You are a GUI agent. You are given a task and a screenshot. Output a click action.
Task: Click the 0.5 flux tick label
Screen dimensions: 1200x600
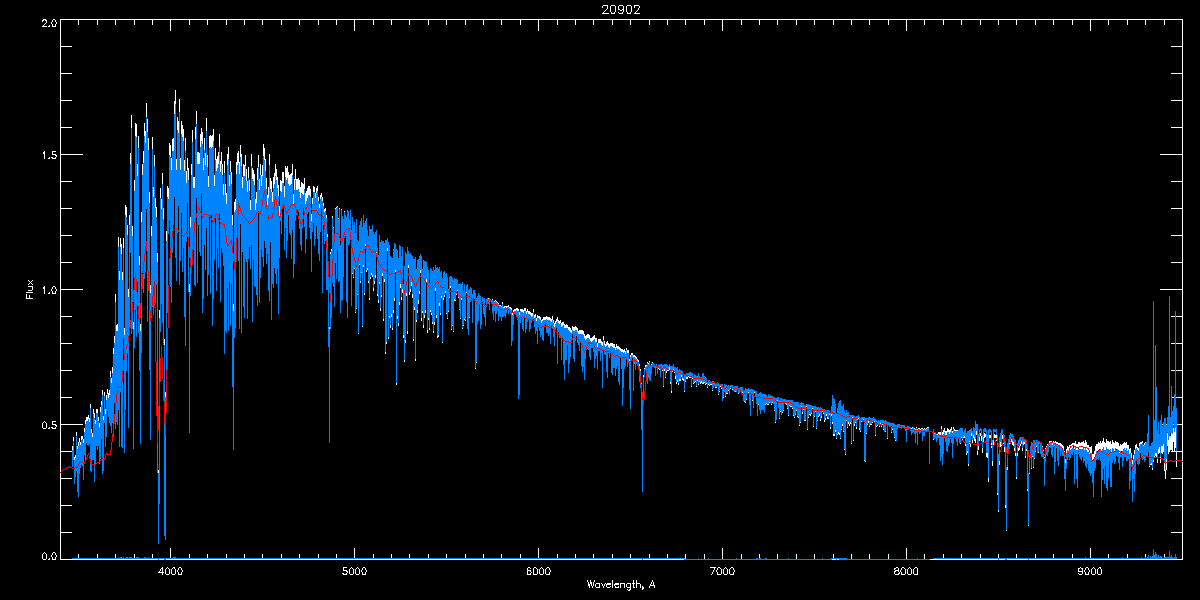(48, 424)
